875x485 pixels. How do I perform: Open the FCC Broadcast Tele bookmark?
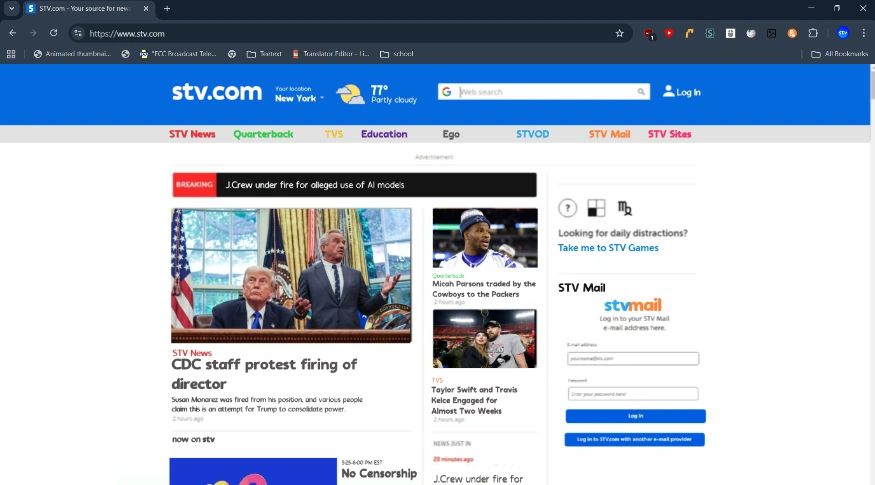(x=178, y=54)
